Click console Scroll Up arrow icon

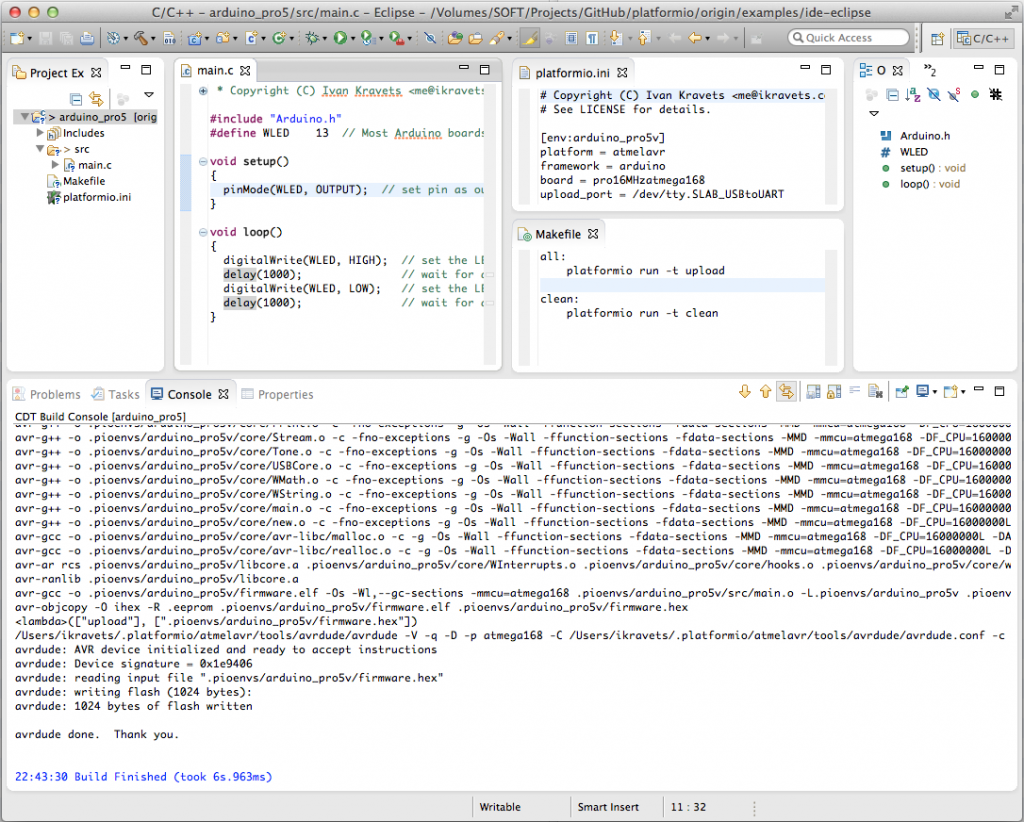tap(765, 392)
